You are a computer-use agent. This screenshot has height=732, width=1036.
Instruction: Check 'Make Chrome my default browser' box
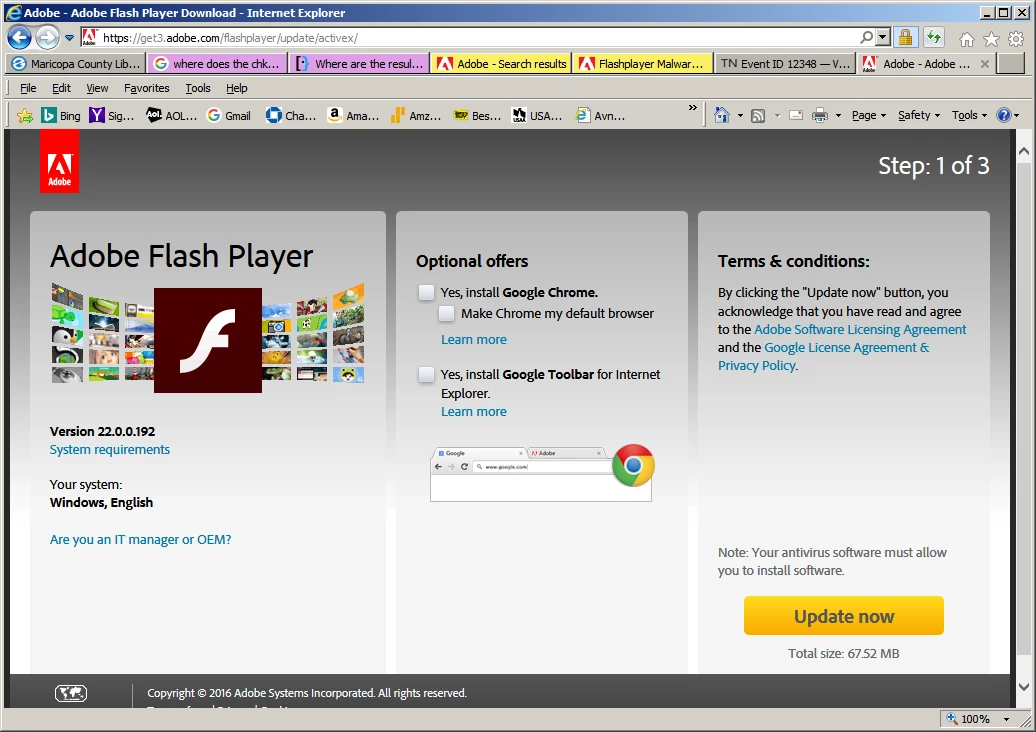click(x=447, y=314)
